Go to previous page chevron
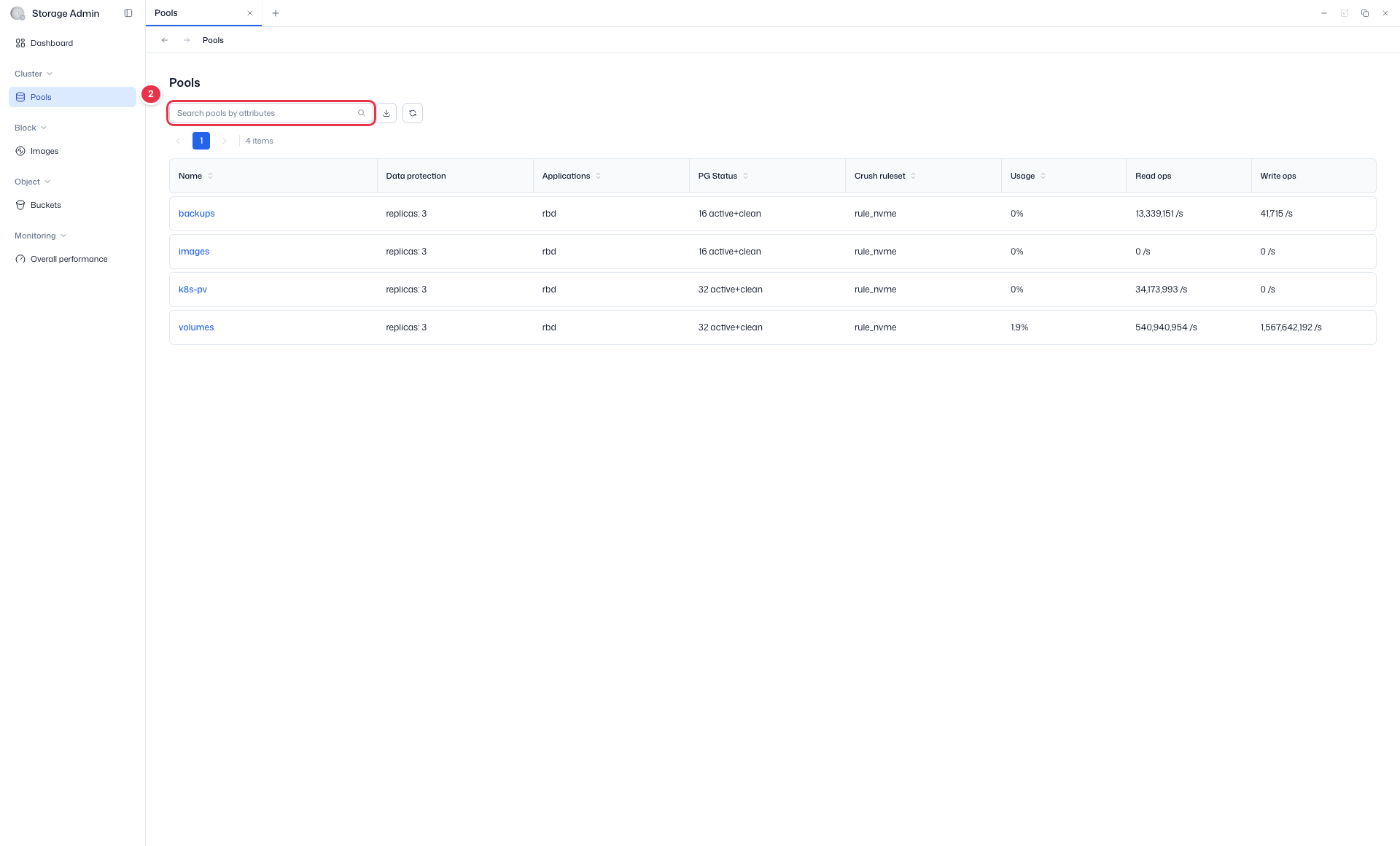1400x846 pixels. tap(178, 141)
